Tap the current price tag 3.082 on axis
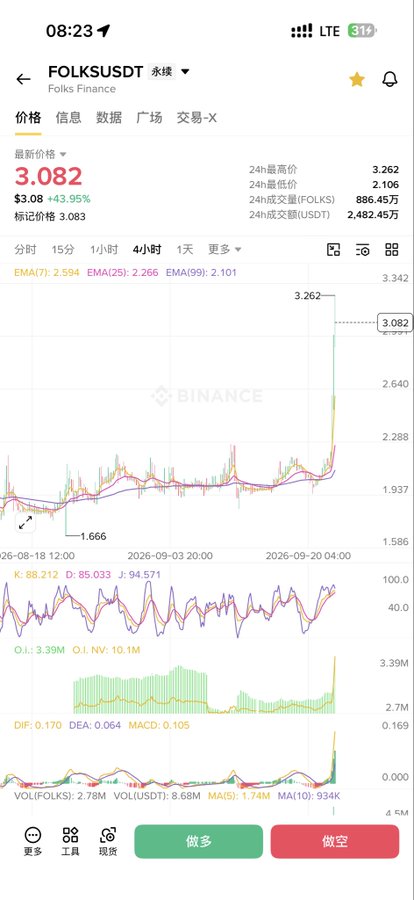This screenshot has height=900, width=414. point(394,323)
